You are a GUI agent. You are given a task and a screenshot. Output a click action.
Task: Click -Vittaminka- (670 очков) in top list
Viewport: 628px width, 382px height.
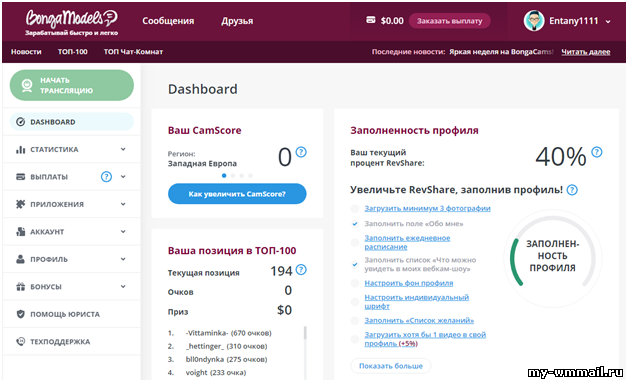tap(228, 333)
